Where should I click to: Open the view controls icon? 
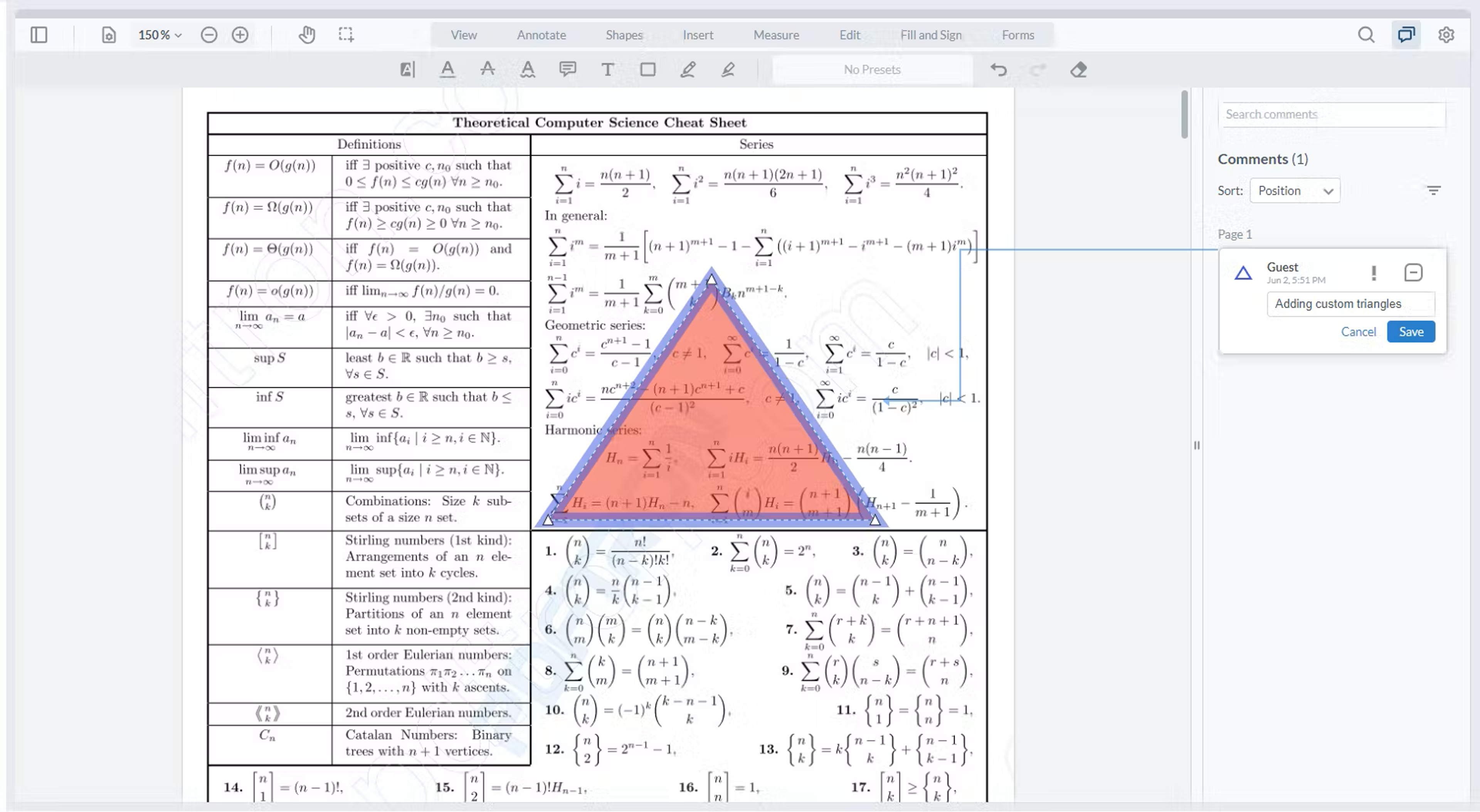click(x=109, y=35)
